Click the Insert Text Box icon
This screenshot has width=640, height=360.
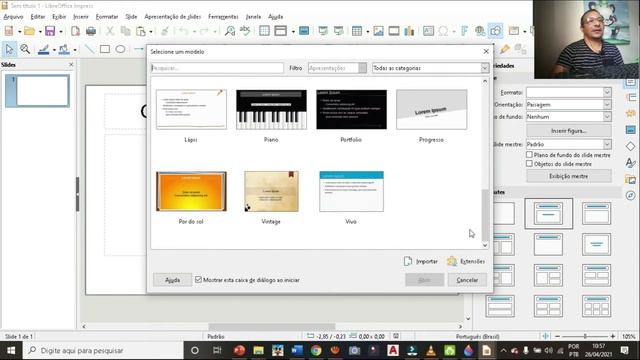click(428, 31)
